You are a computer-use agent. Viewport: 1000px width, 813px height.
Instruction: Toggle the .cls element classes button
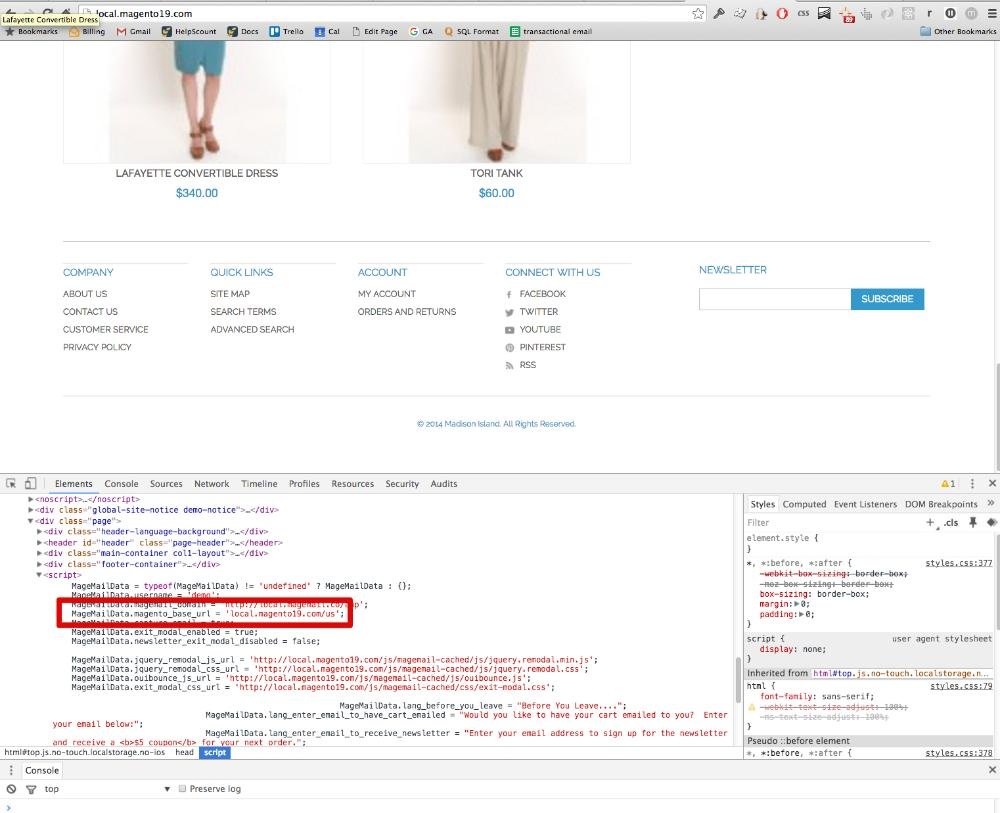point(951,522)
